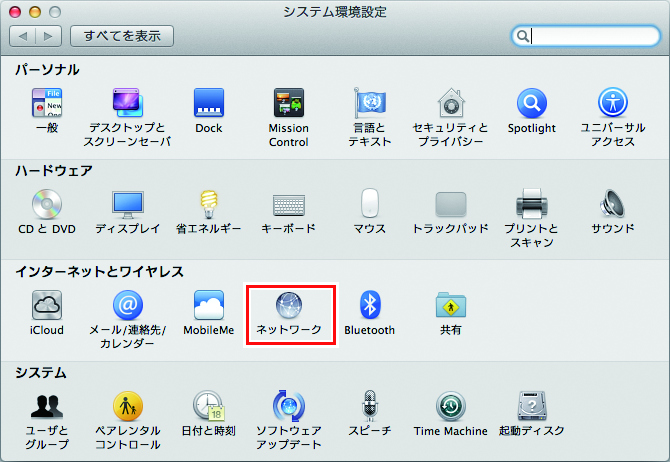This screenshot has width=670, height=462.
Task: Click the すべてを表示 button
Action: point(122,36)
